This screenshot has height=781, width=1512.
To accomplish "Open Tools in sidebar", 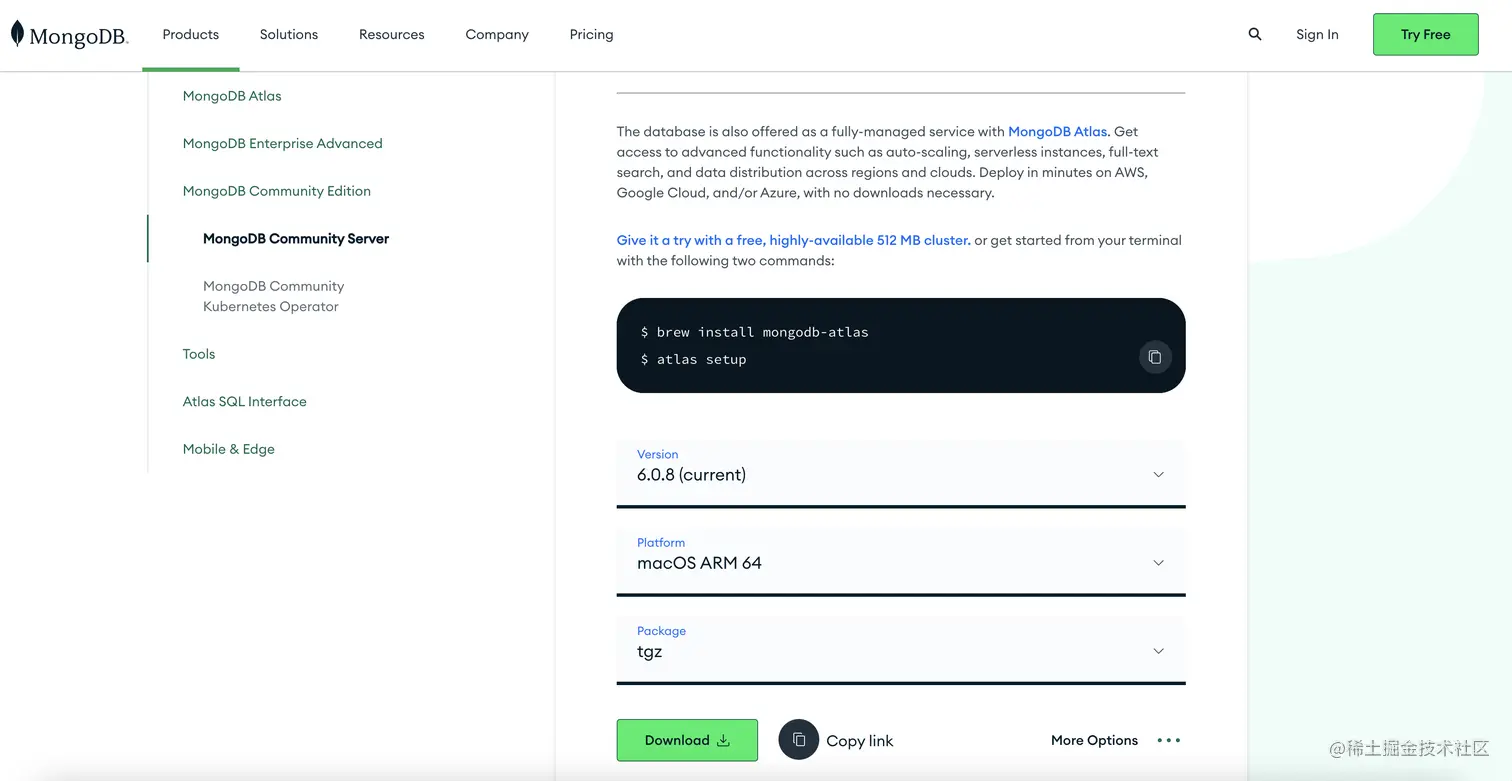I will 199,354.
